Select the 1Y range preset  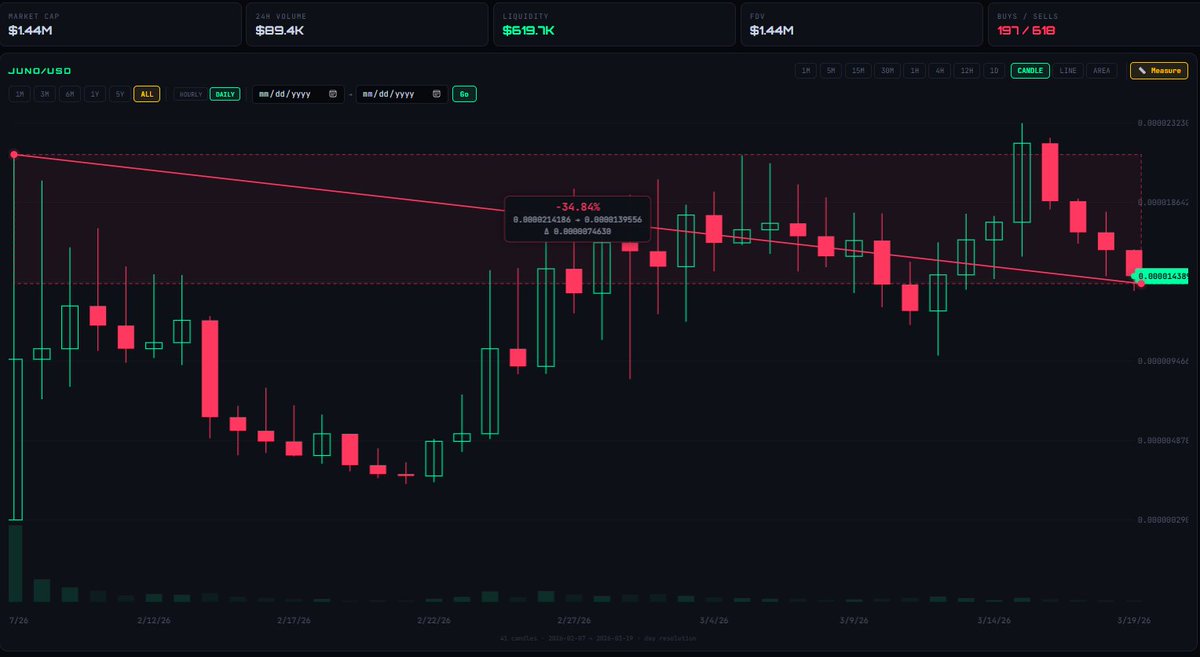(x=94, y=94)
